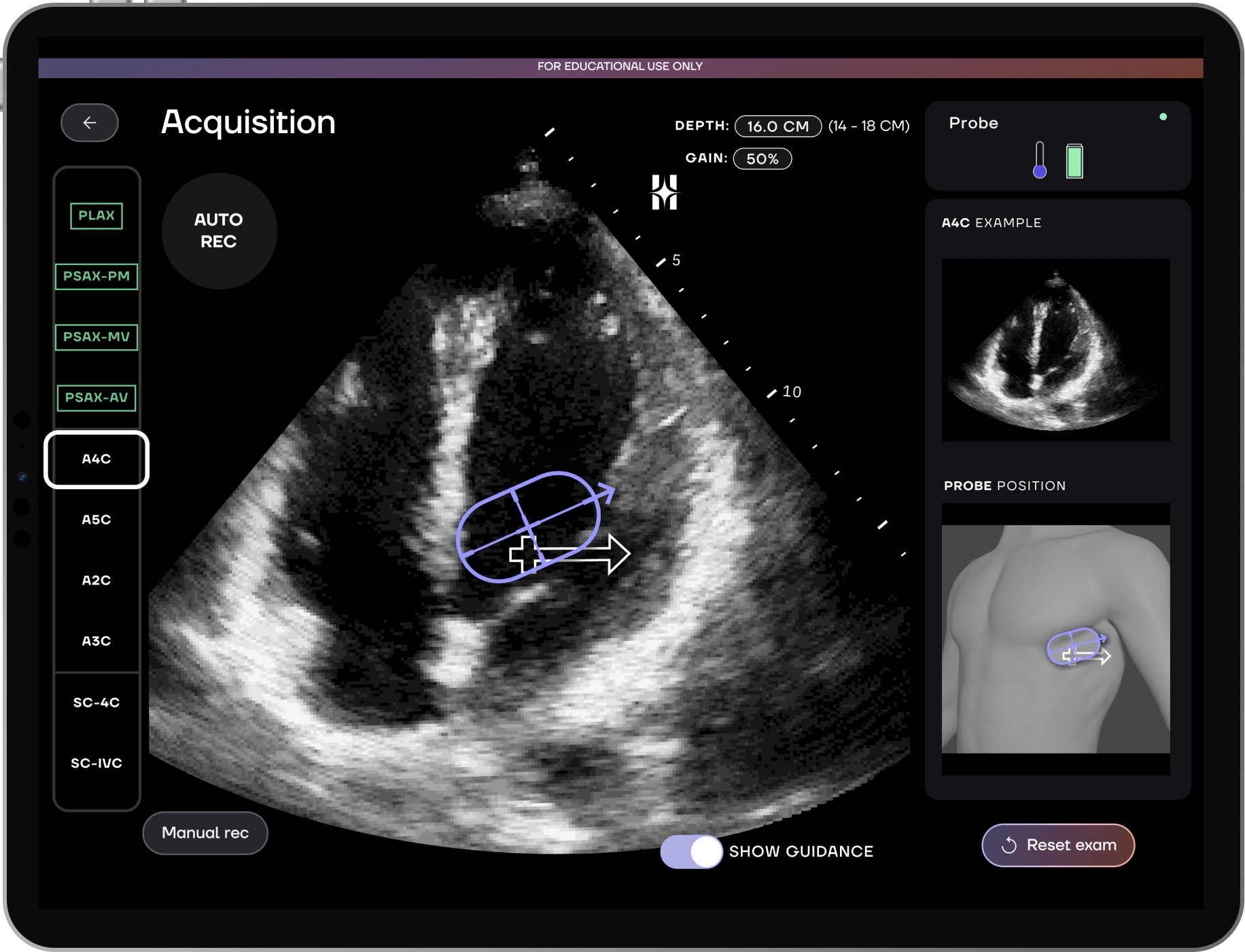
Task: Toggle the AUTO REC round button
Action: point(219,231)
